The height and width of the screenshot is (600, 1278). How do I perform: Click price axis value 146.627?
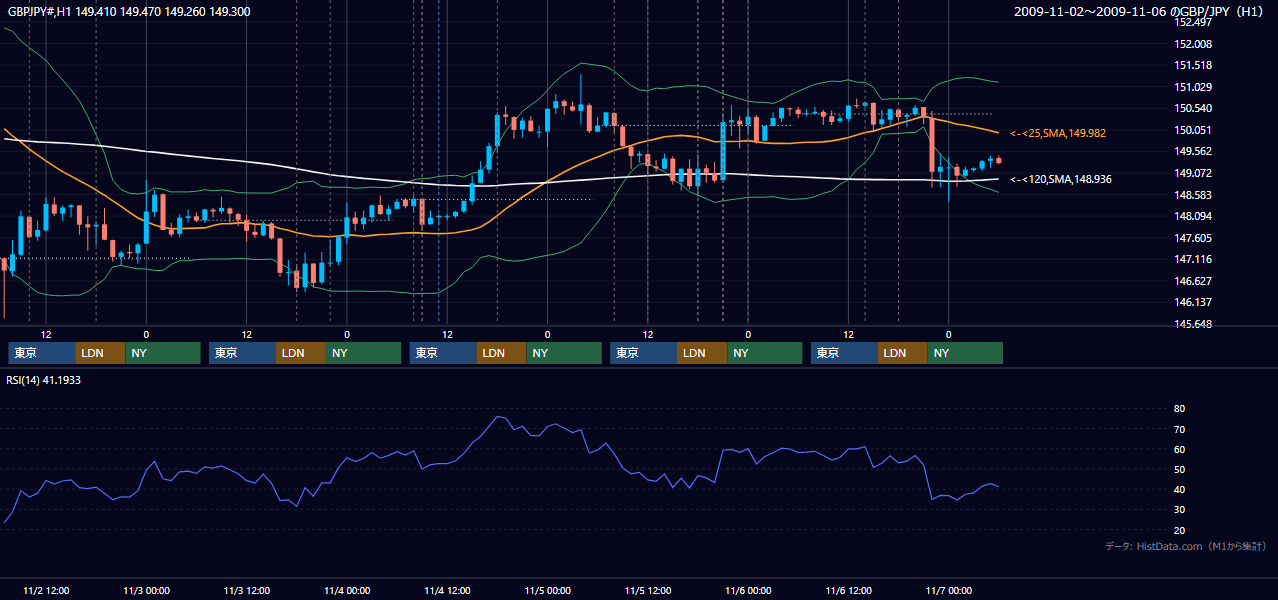[1193, 281]
